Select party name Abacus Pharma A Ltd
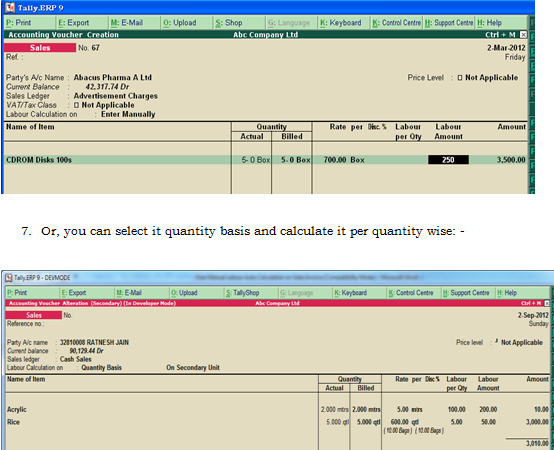 pyautogui.click(x=112, y=77)
